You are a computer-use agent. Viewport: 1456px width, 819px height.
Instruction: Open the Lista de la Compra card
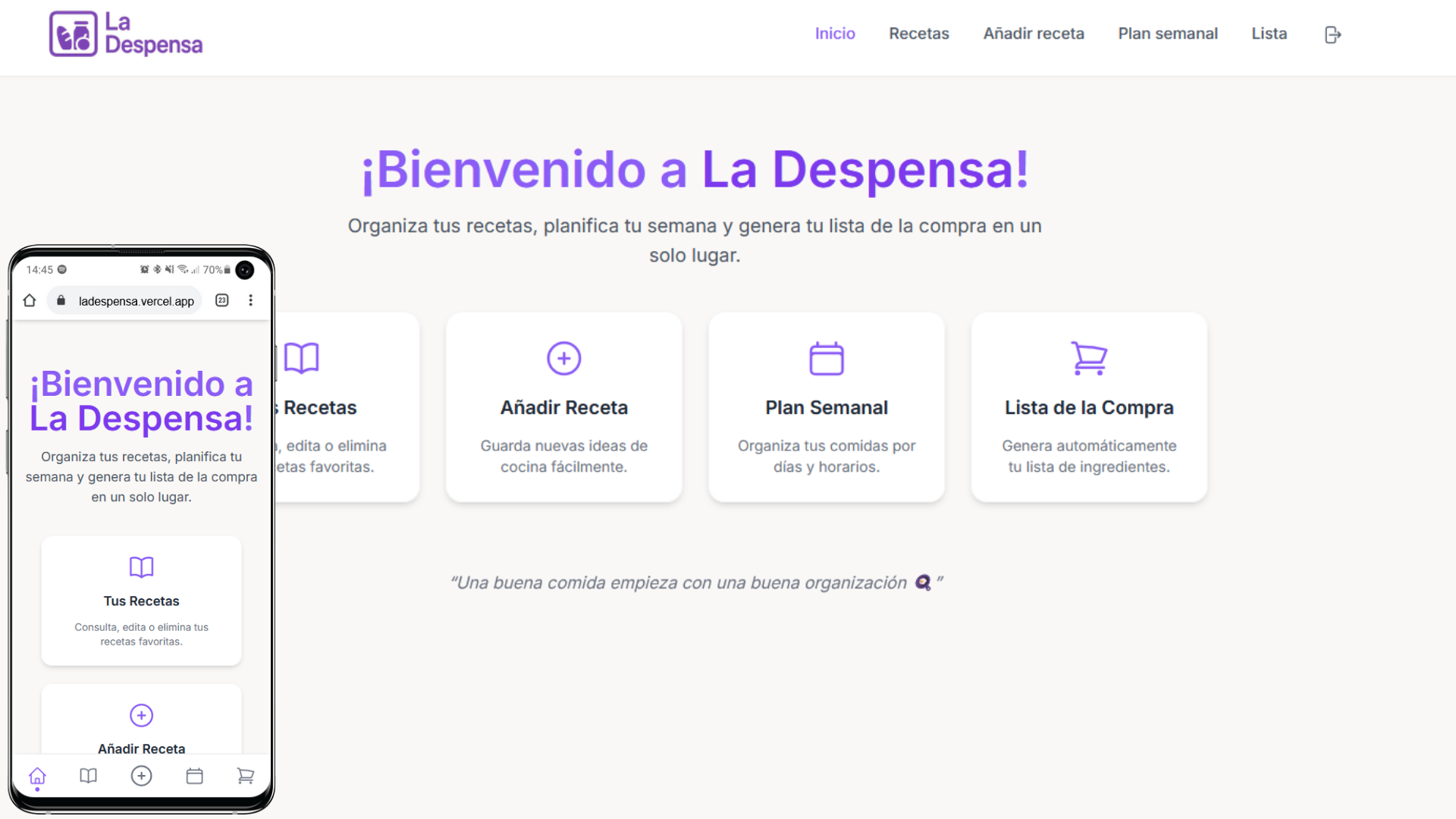(1089, 407)
